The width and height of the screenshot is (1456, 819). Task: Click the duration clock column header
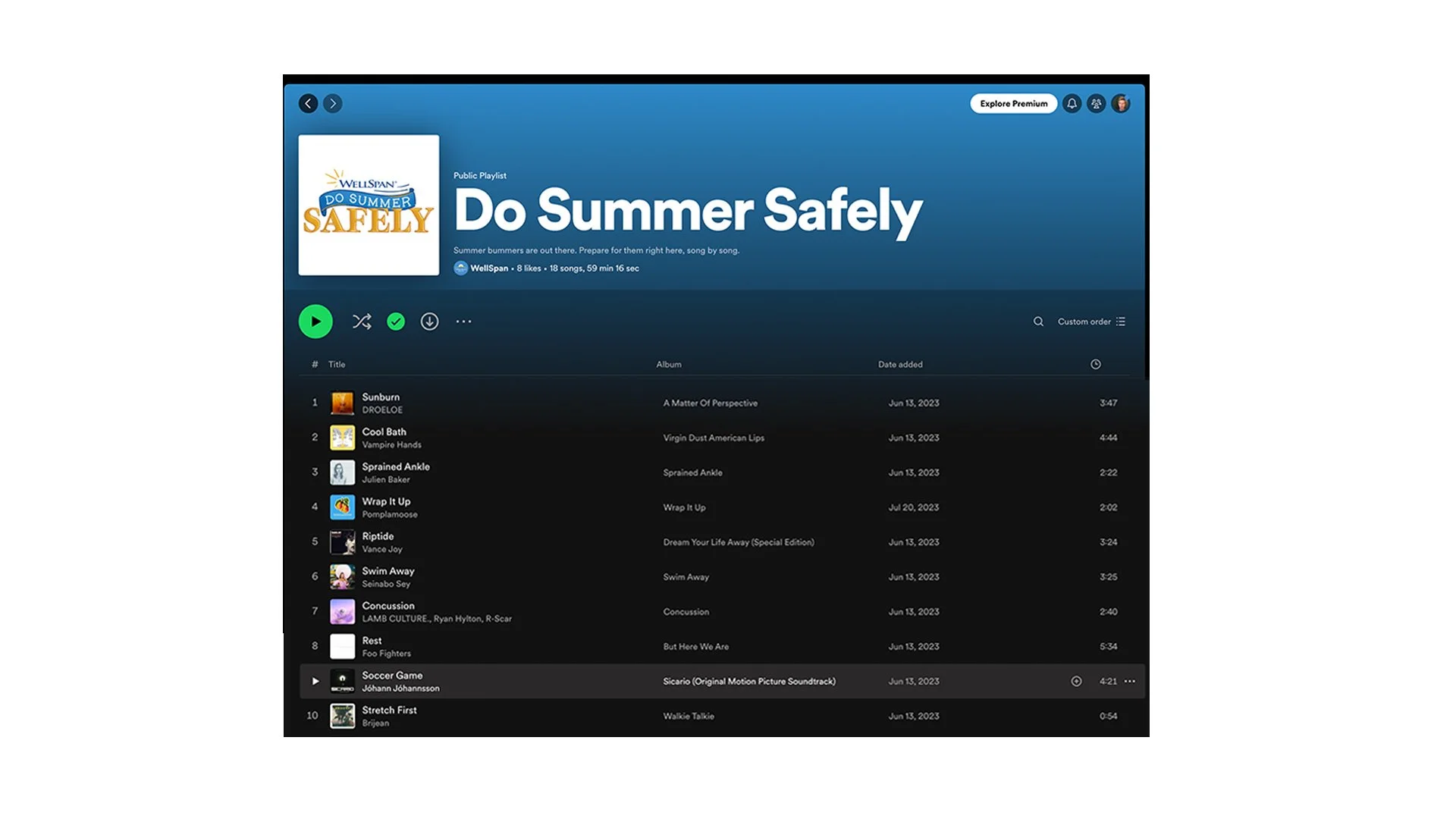[1095, 364]
